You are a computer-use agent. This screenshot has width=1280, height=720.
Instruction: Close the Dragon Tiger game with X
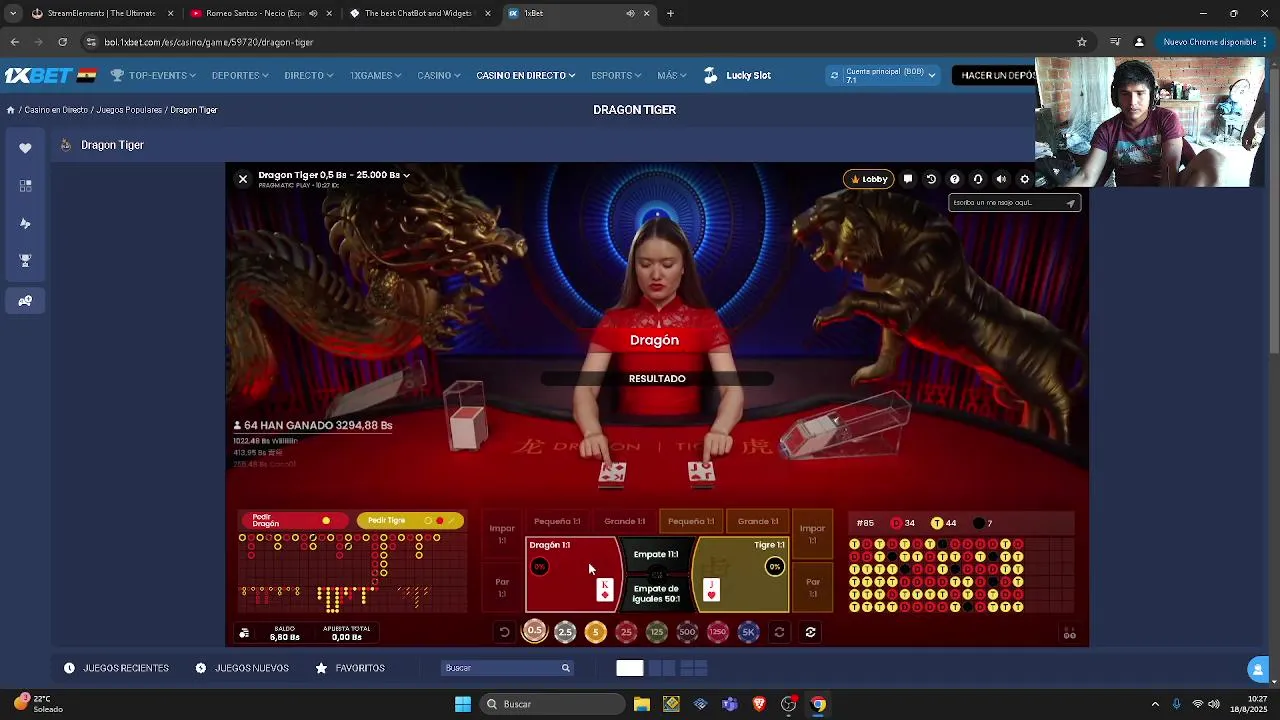242,179
